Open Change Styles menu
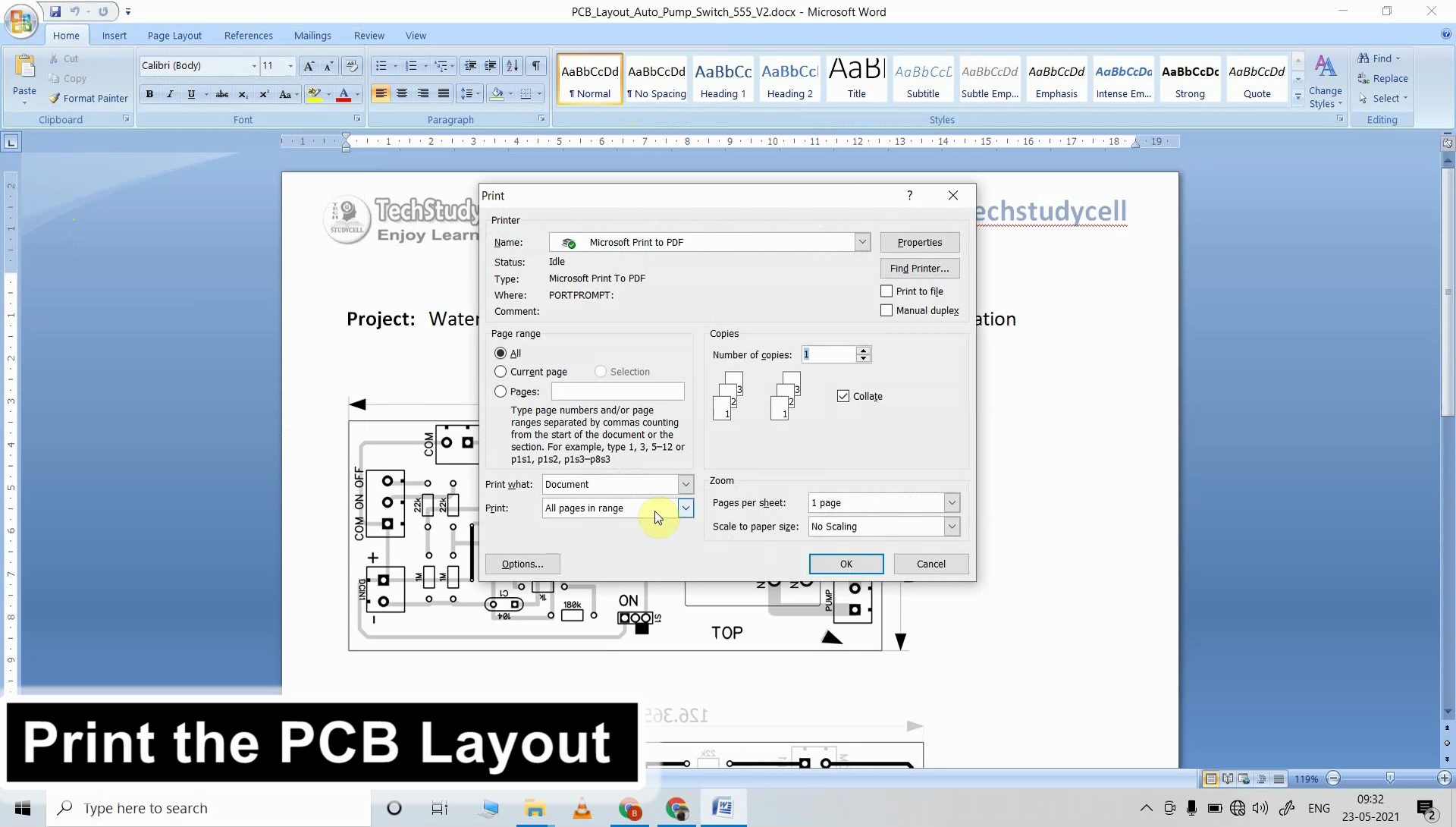This screenshot has width=1456, height=827. tap(1326, 81)
